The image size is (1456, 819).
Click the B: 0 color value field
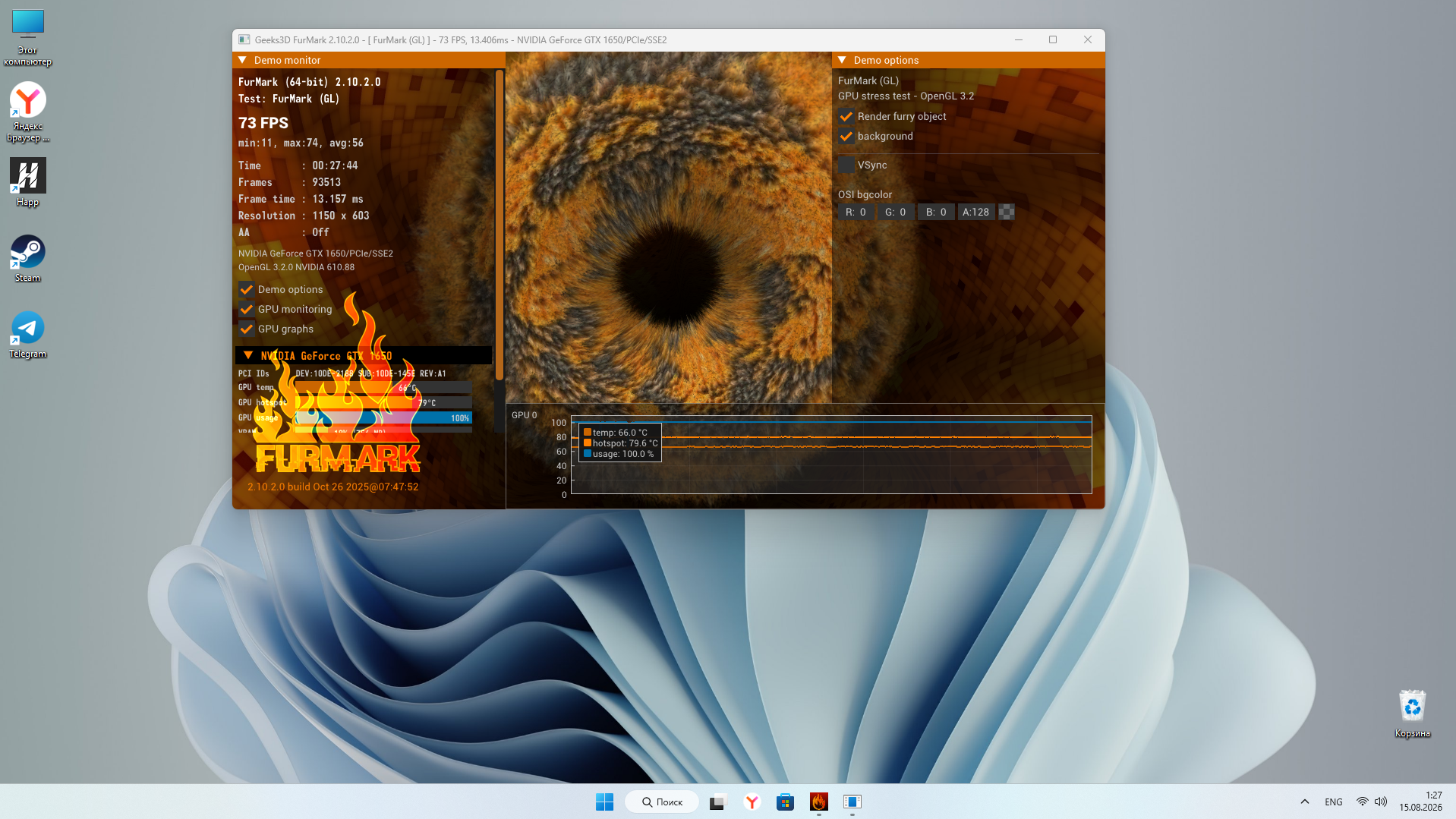click(x=936, y=212)
